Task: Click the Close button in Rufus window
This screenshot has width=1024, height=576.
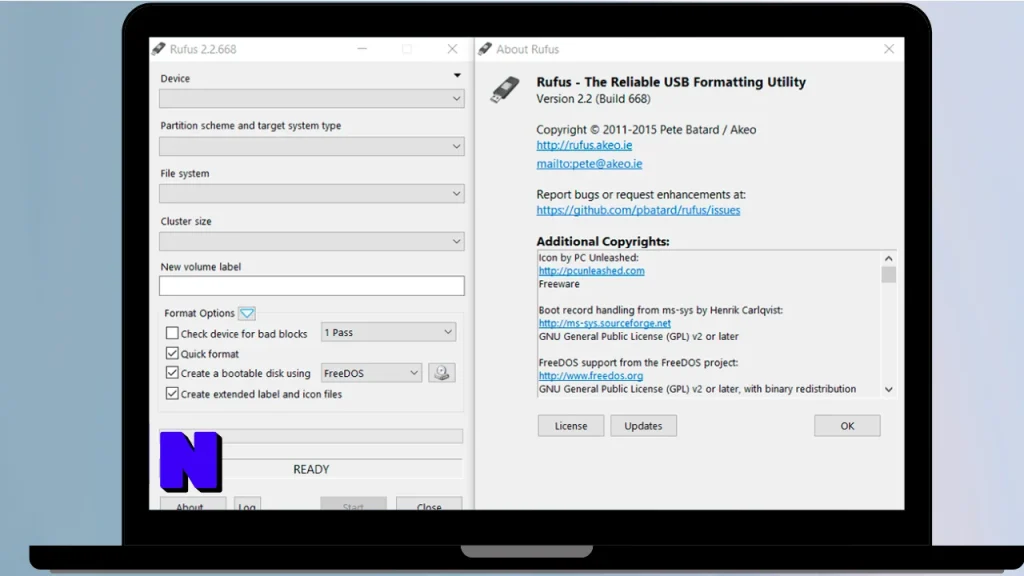Action: click(x=429, y=504)
